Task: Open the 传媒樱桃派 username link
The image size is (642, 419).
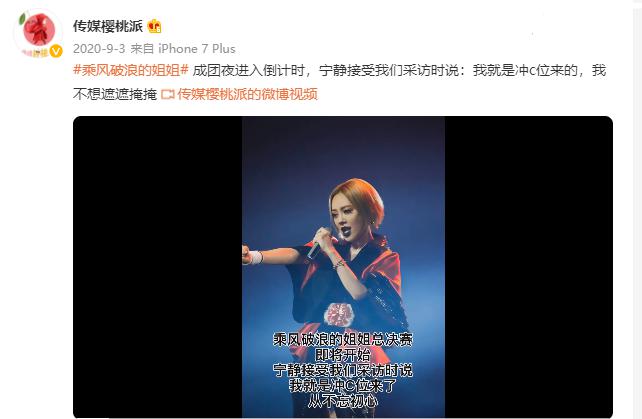Action: [108, 26]
